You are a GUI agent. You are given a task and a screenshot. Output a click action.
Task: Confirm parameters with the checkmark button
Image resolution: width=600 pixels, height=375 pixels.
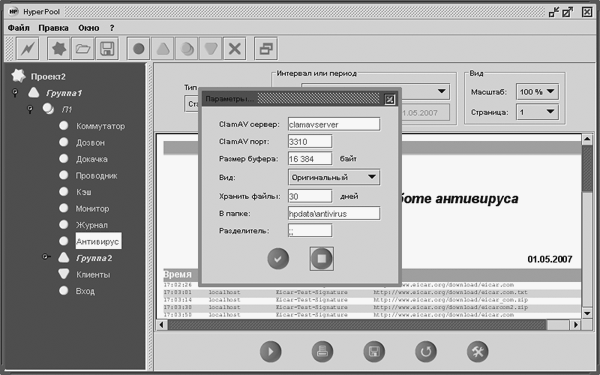(278, 259)
